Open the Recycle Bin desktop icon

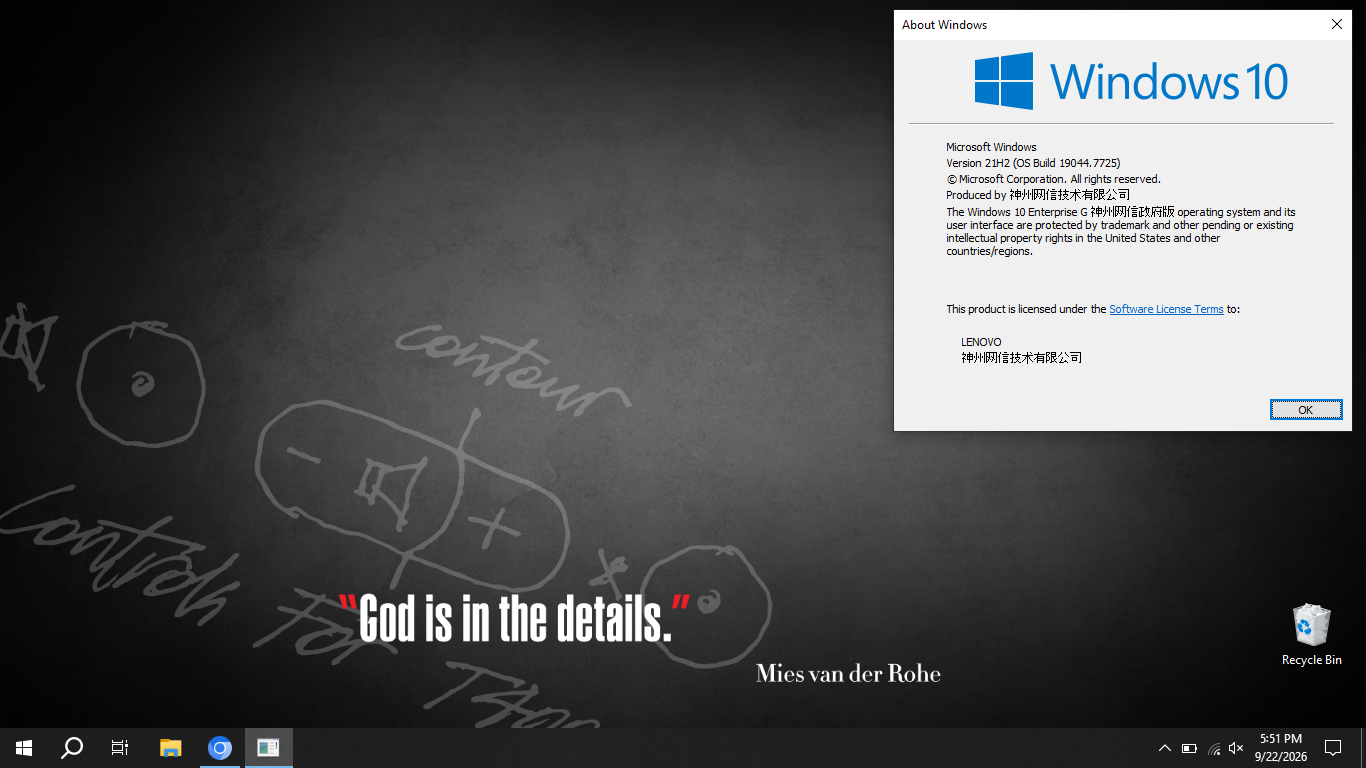1311,634
